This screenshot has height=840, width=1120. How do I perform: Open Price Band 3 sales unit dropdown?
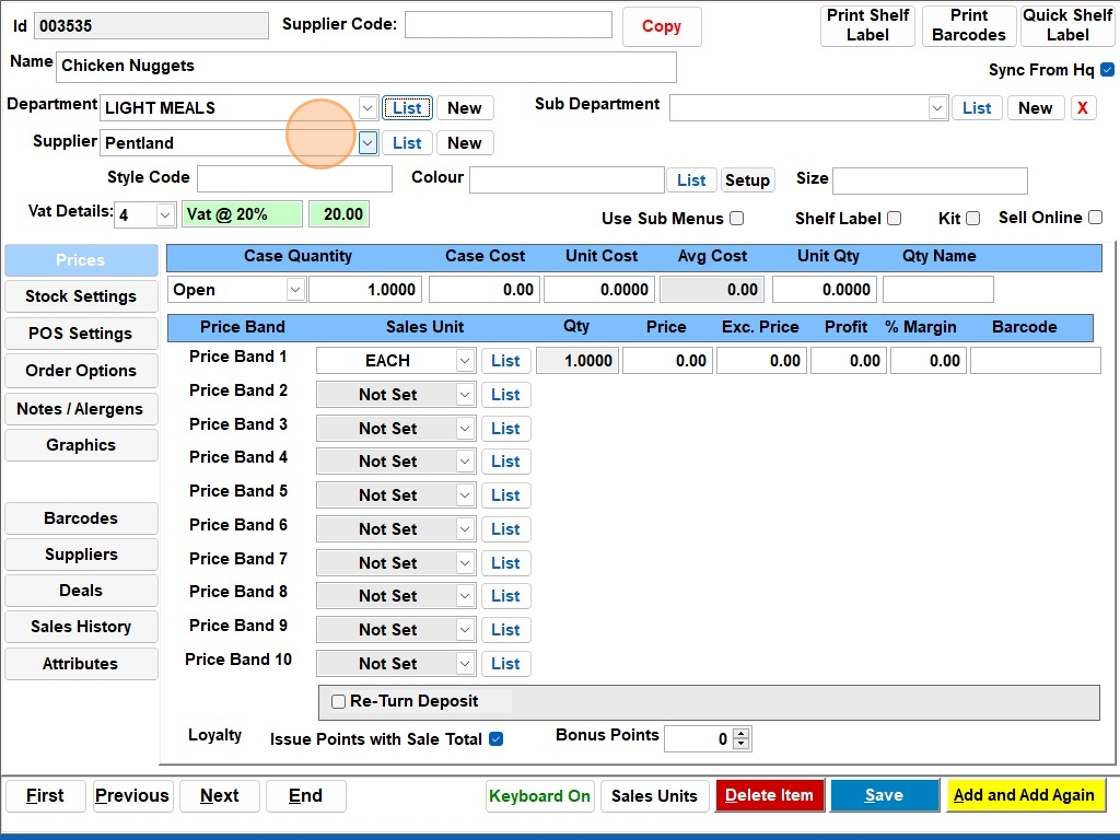coord(465,429)
